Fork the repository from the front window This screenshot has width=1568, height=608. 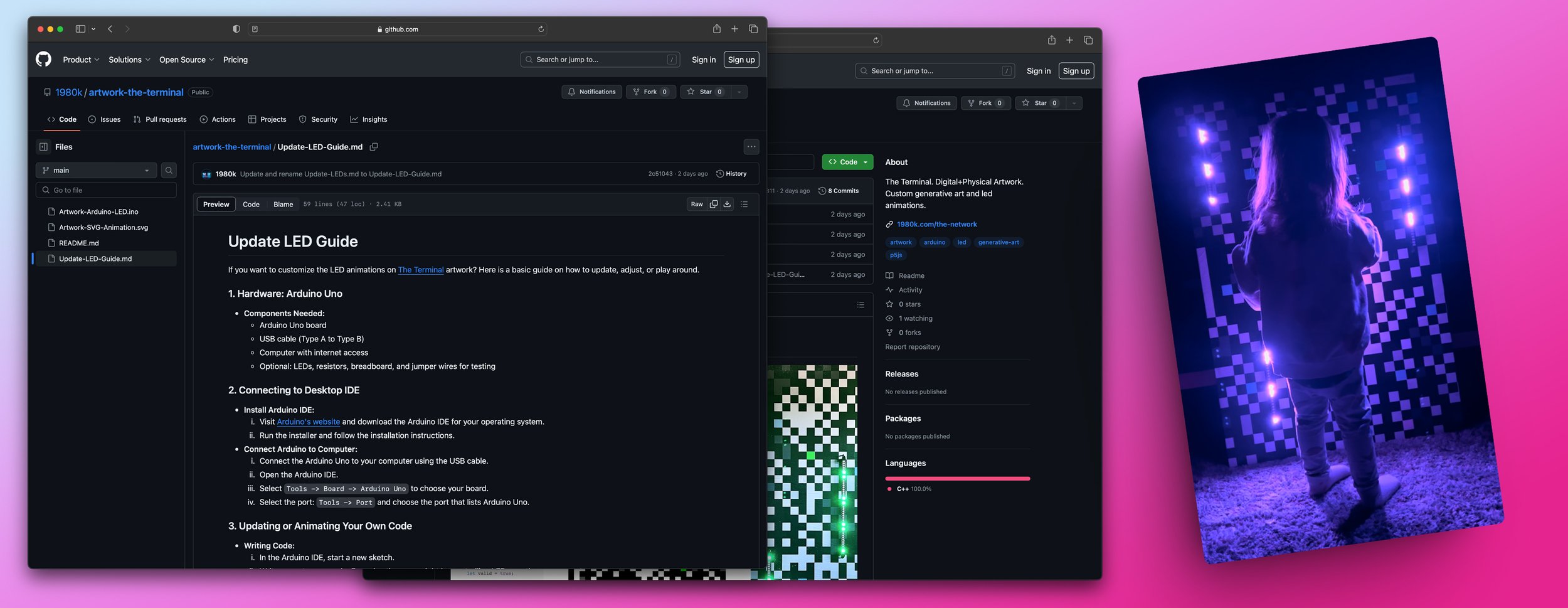point(651,92)
